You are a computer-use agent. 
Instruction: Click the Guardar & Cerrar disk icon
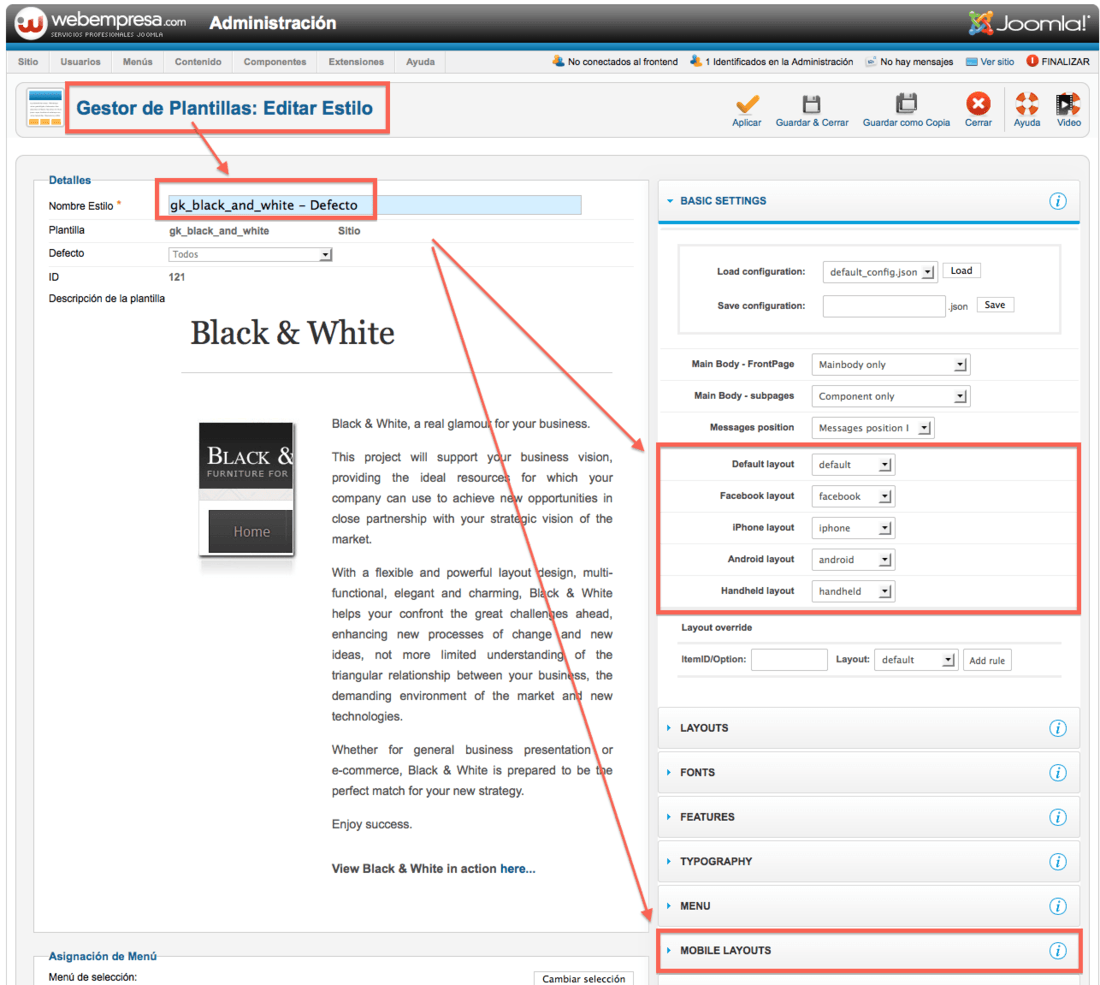(x=812, y=104)
